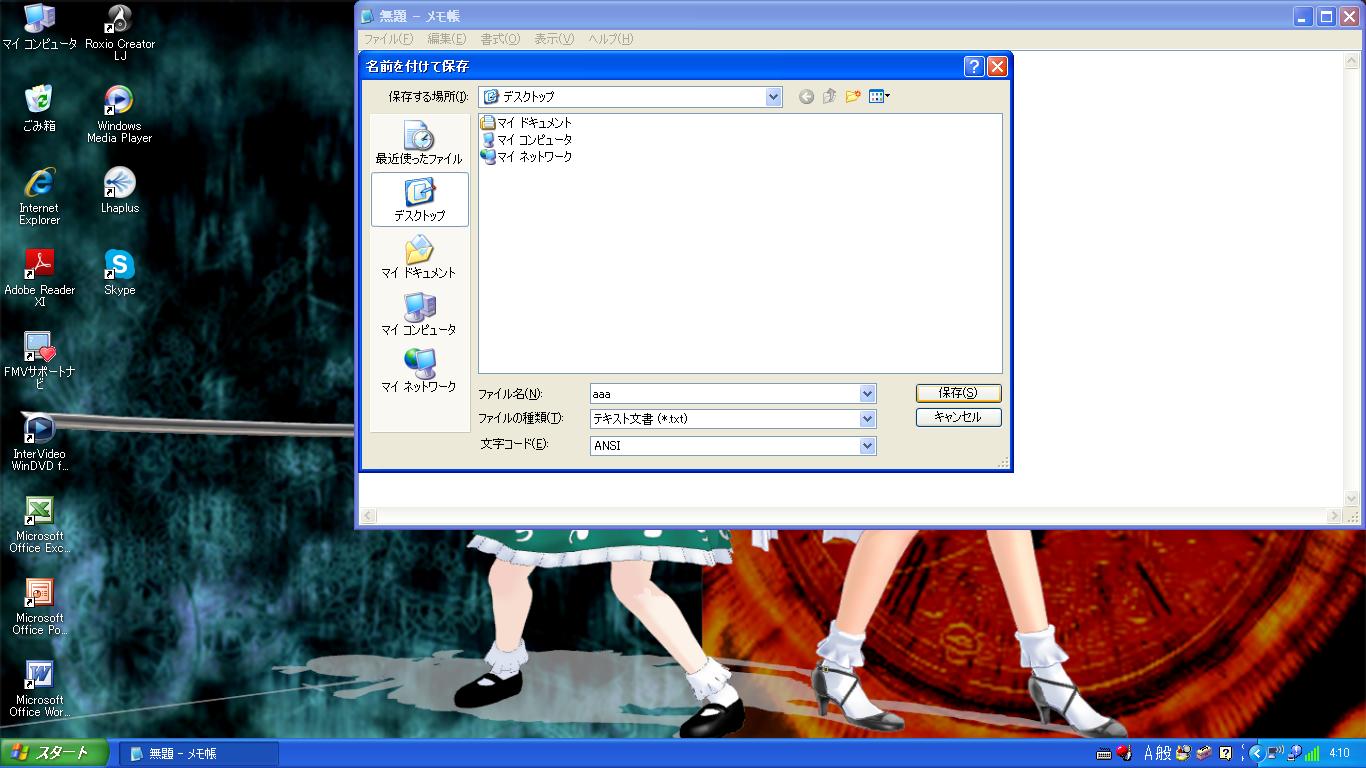This screenshot has height=768, width=1366.
Task: Select 最近使ったファイル in the places bar
Action: click(x=419, y=143)
